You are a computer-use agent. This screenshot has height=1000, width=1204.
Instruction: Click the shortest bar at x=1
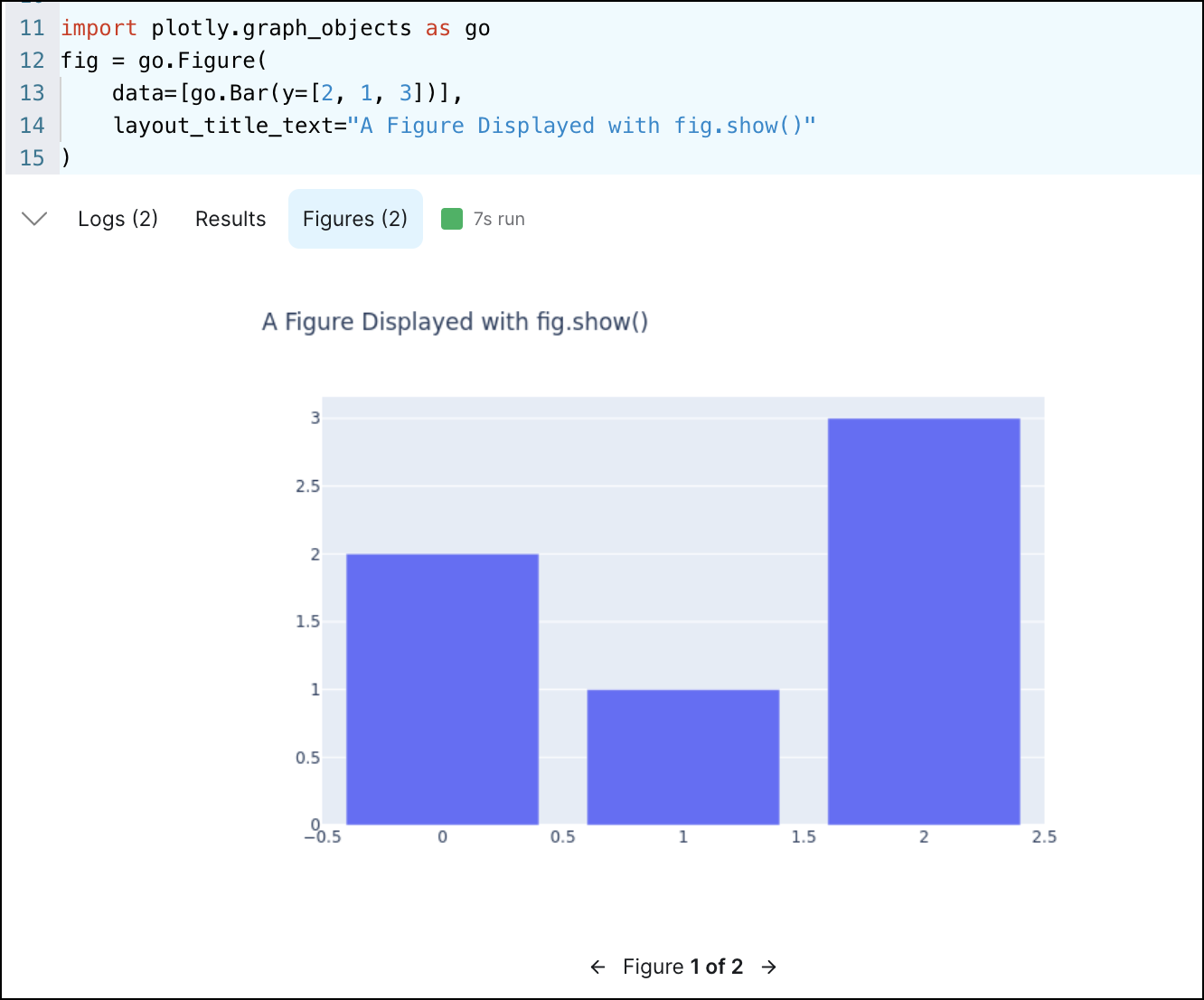(682, 755)
